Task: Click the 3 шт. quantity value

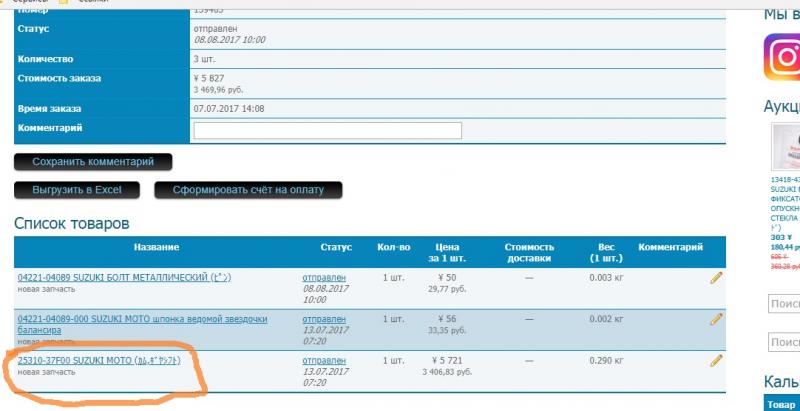Action: pyautogui.click(x=205, y=59)
